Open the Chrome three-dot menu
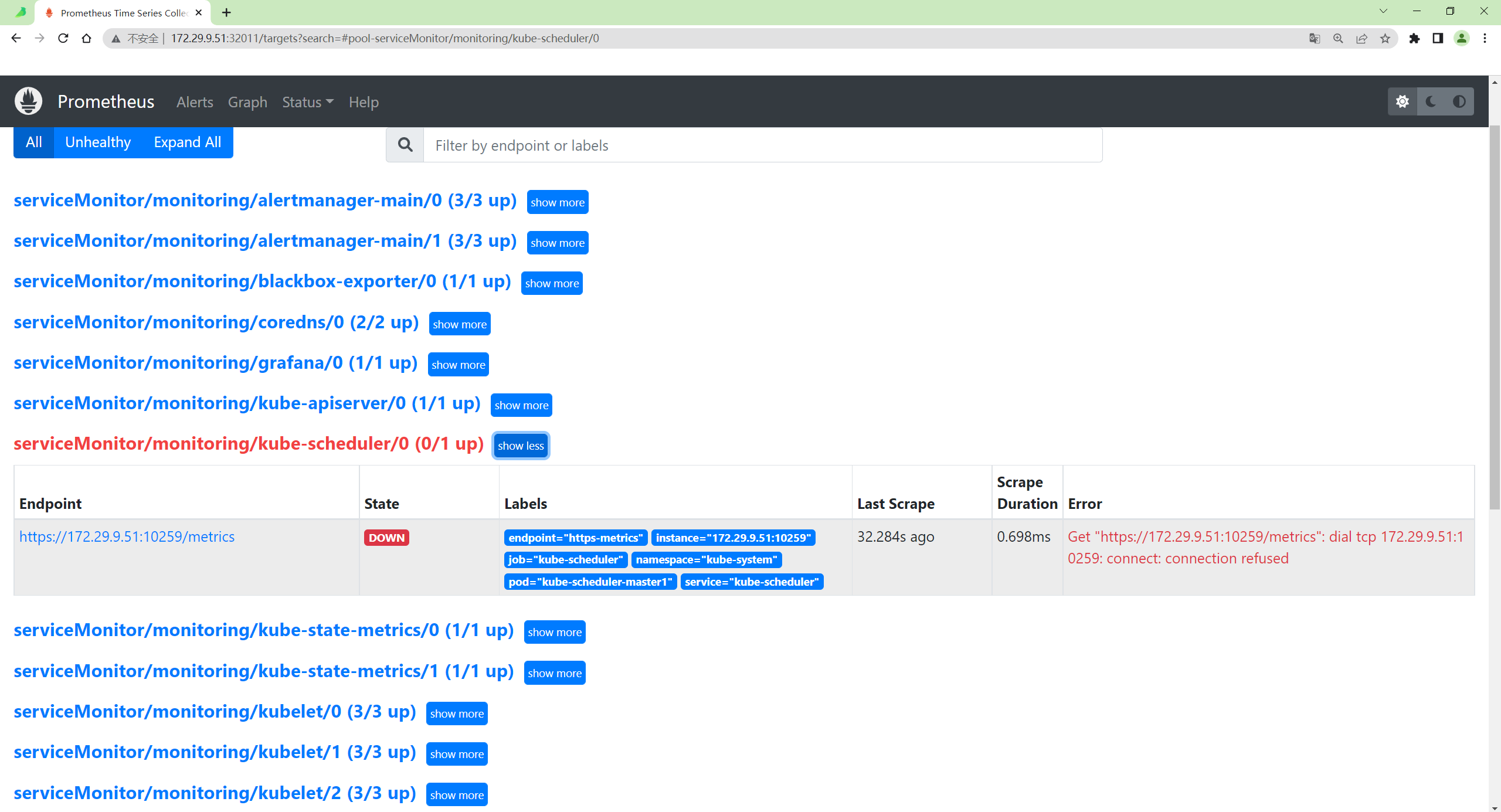The width and height of the screenshot is (1501, 812). point(1485,38)
